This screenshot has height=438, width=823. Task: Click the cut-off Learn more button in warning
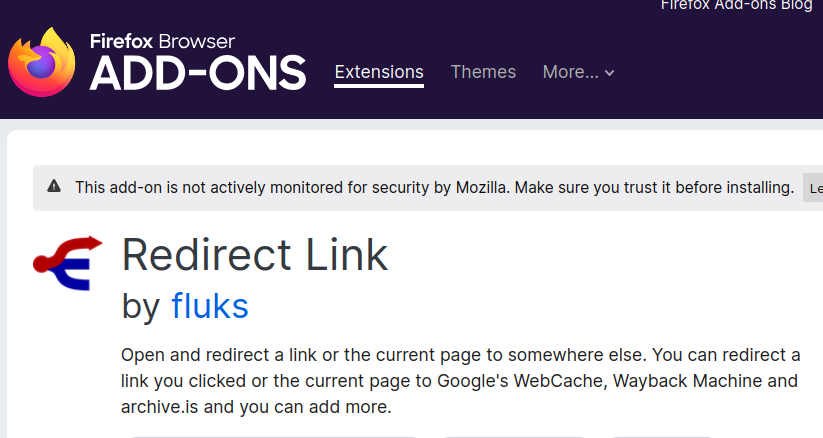coord(813,187)
